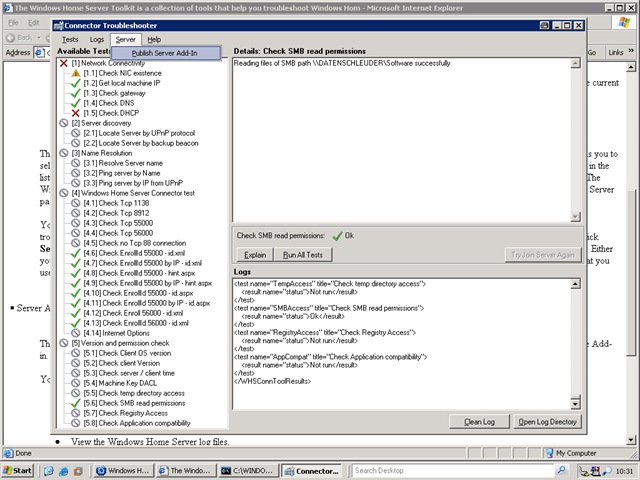
Task: Open the Help menu
Action: click(x=154, y=40)
